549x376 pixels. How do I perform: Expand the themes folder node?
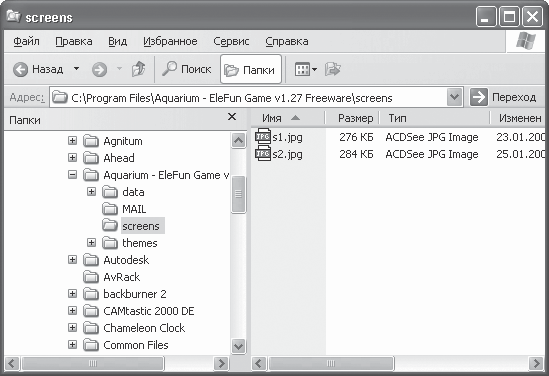tap(91, 243)
